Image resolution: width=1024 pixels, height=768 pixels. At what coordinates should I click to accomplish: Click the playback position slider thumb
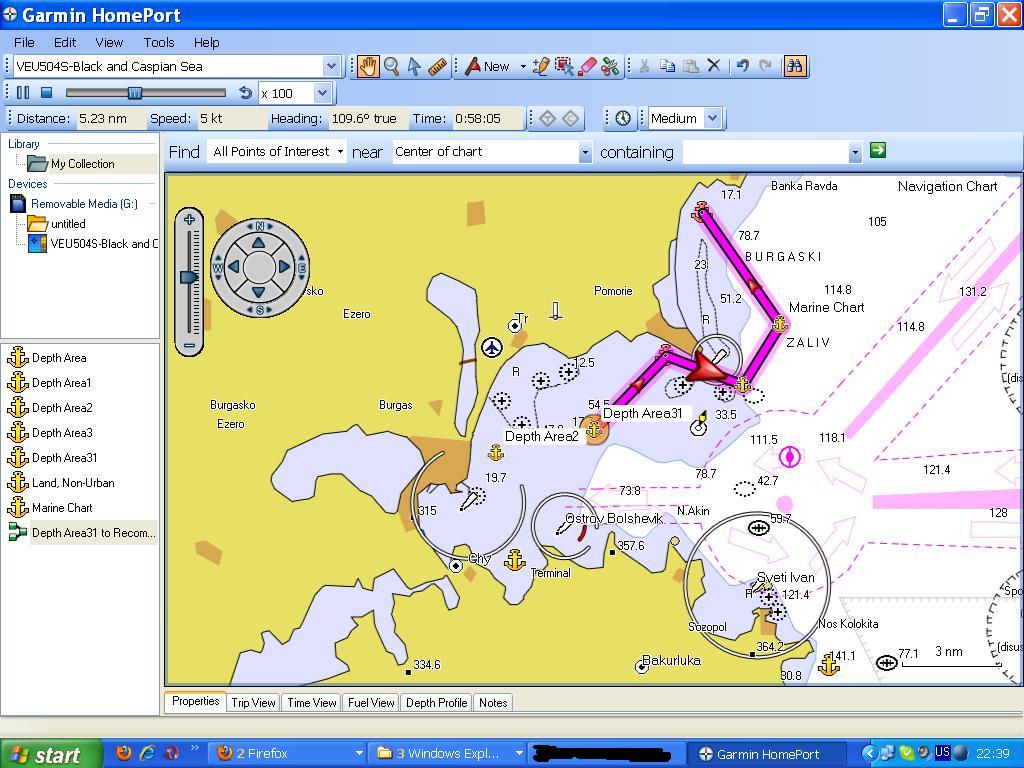tap(134, 93)
